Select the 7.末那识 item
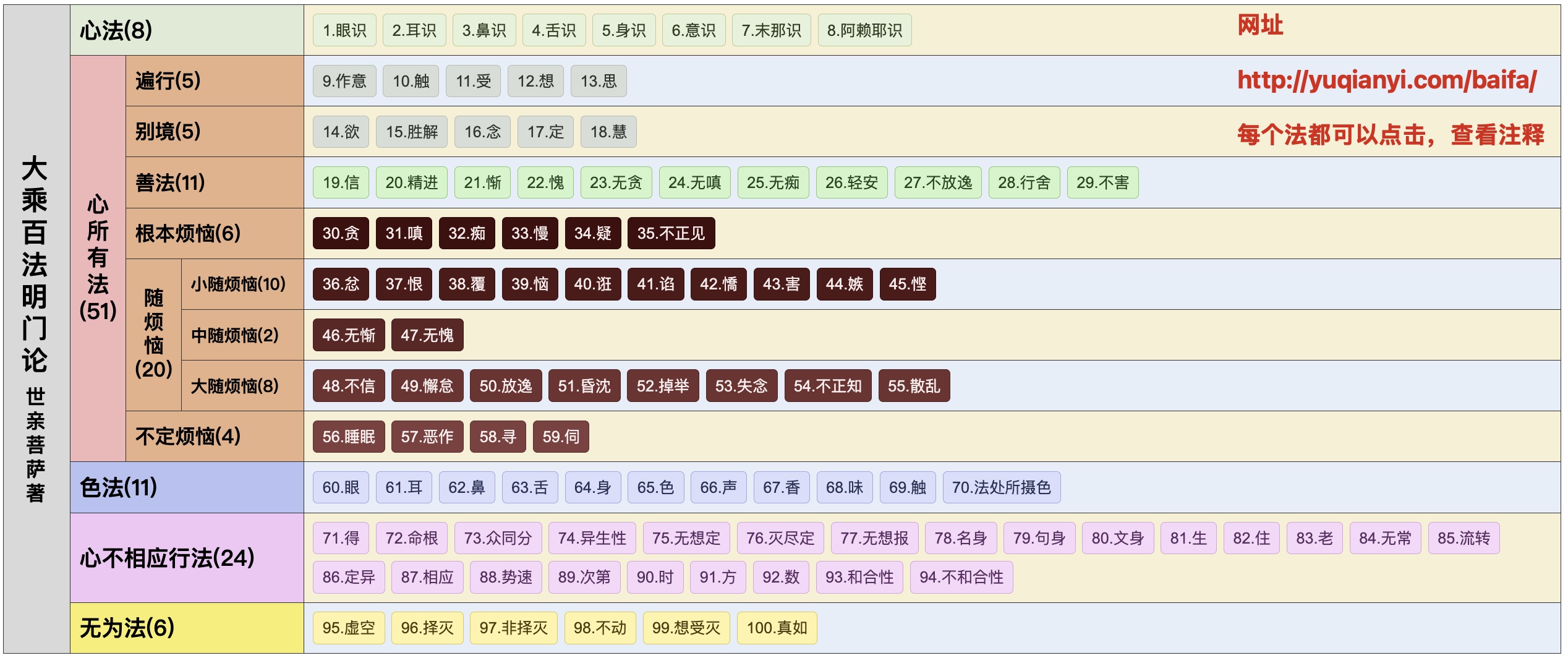 tap(771, 30)
